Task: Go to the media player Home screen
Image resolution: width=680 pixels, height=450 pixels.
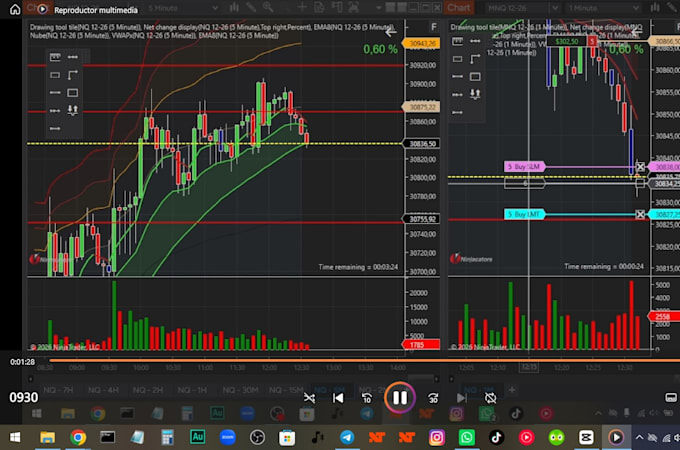Action: (x=15, y=10)
